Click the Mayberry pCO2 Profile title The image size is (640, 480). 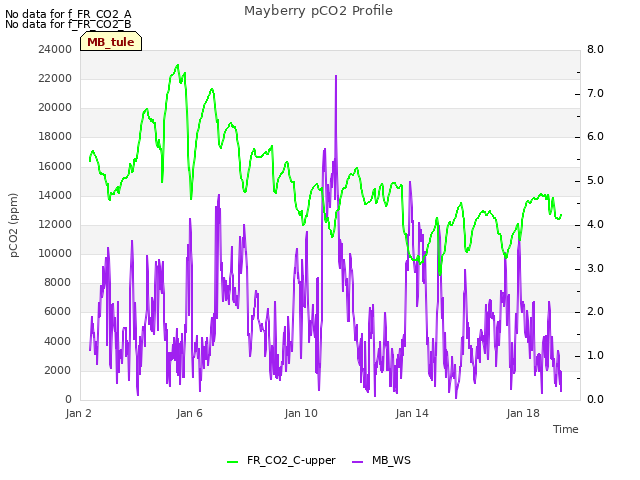click(318, 11)
